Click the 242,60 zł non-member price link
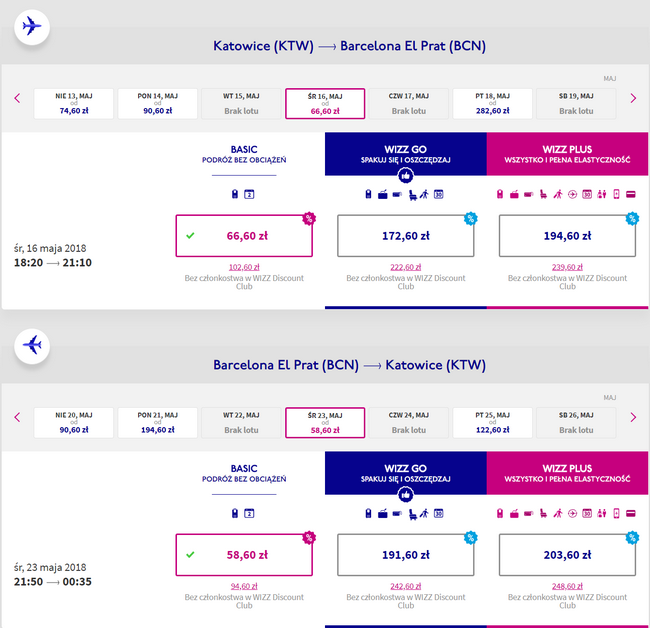The image size is (650, 628). [406, 586]
